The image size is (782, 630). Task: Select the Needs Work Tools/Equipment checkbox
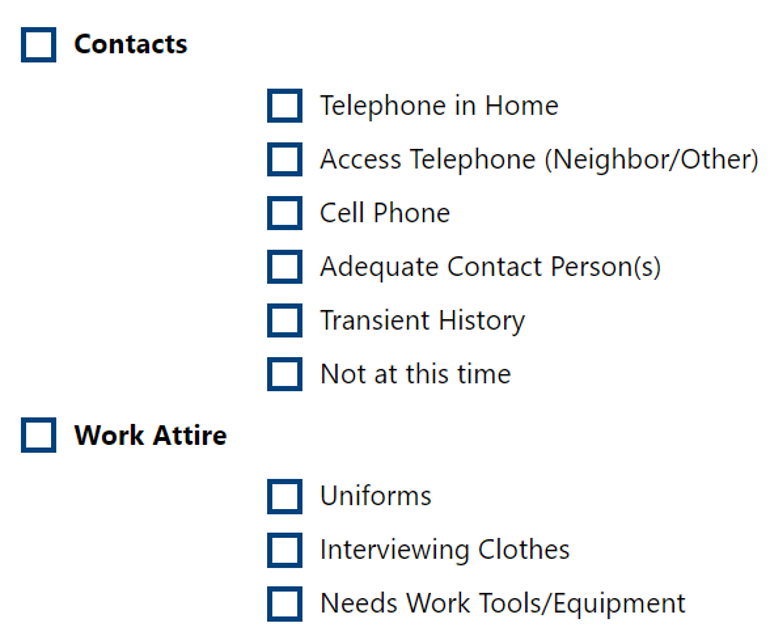(285, 604)
